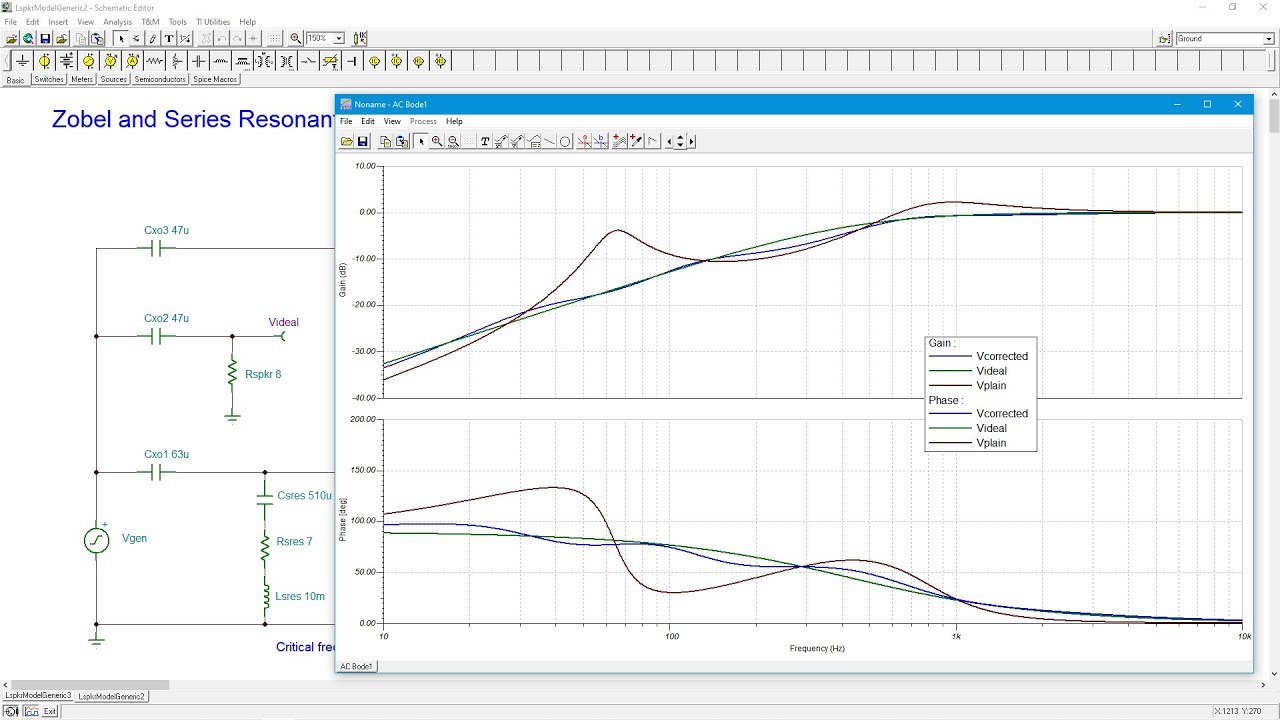Click the Open file icon in Schematic Editor toolbar
This screenshot has width=1280, height=720.
click(x=12, y=39)
